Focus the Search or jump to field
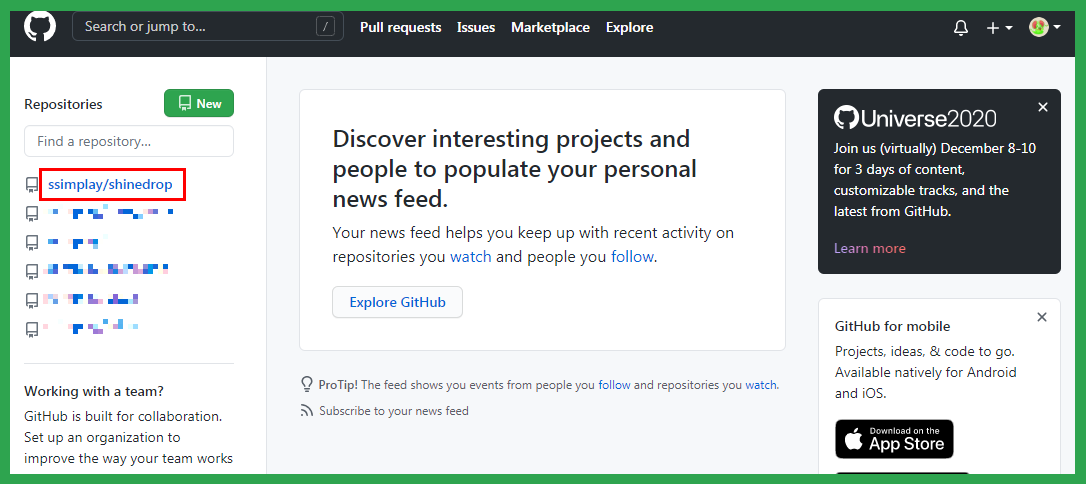 pyautogui.click(x=208, y=27)
